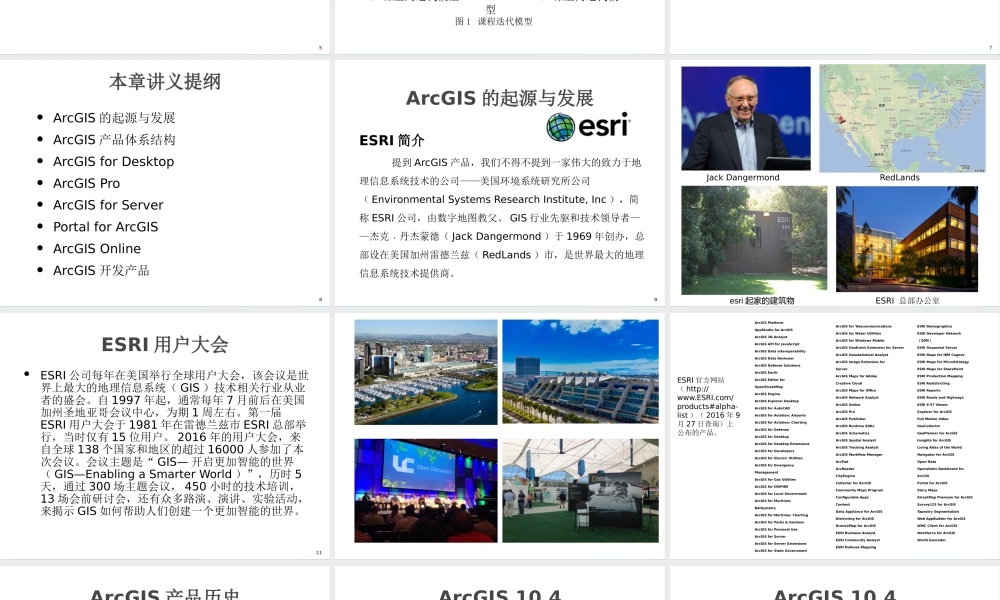This screenshot has width=1000, height=600.
Task: Select the ArcGIS 10.4 slide title
Action: (500, 594)
